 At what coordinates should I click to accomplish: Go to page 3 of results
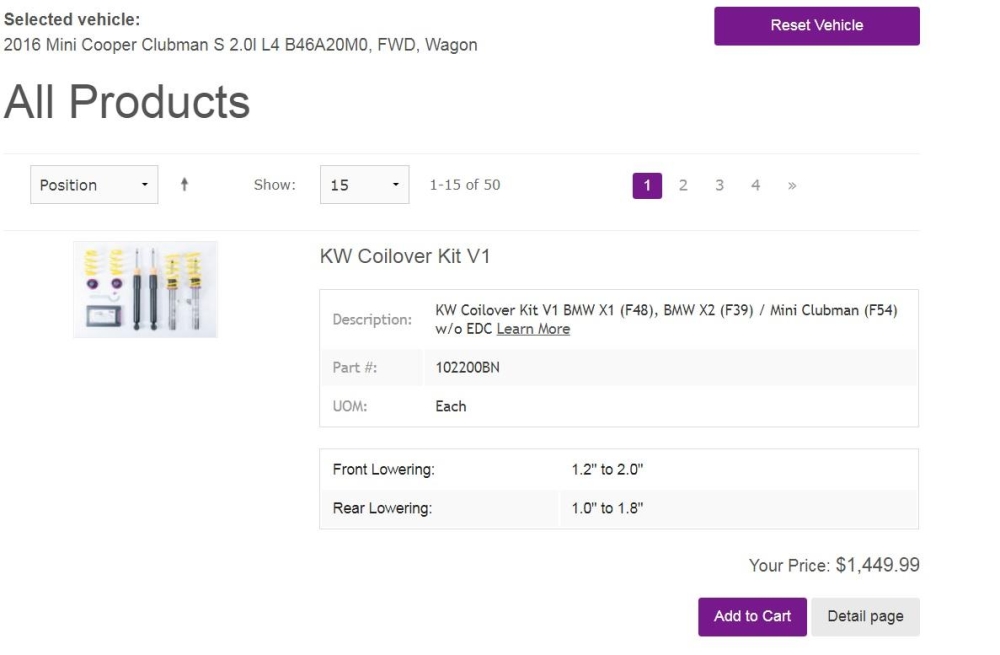pyautogui.click(x=719, y=186)
